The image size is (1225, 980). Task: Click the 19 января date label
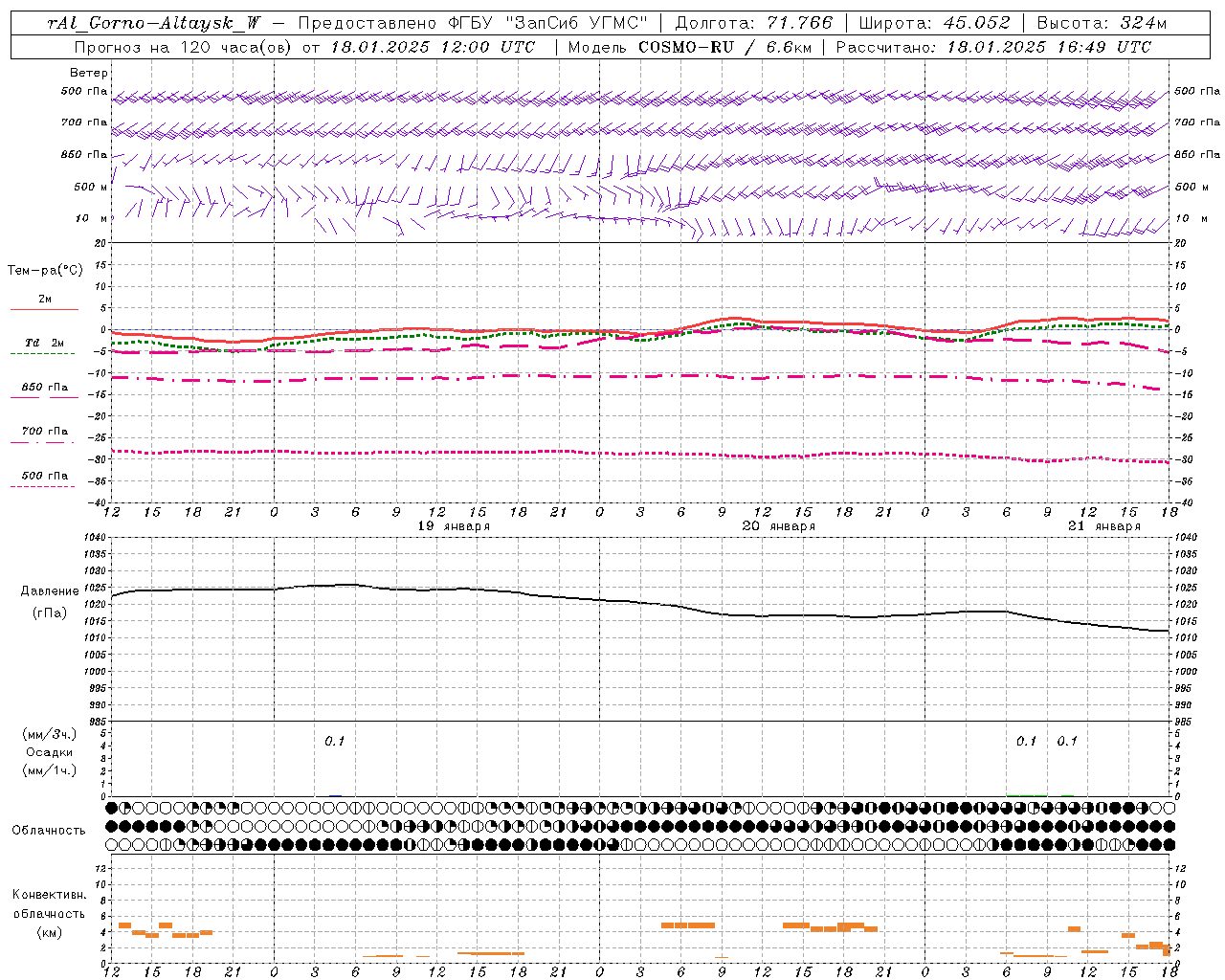[454, 526]
